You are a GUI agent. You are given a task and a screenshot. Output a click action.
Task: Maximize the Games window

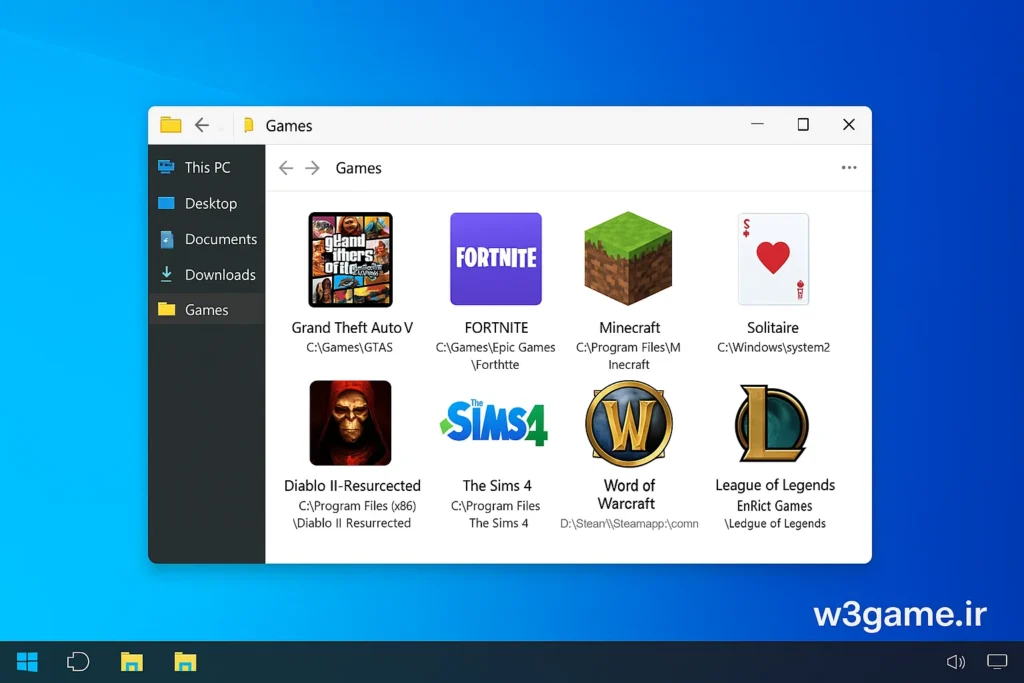pyautogui.click(x=803, y=124)
